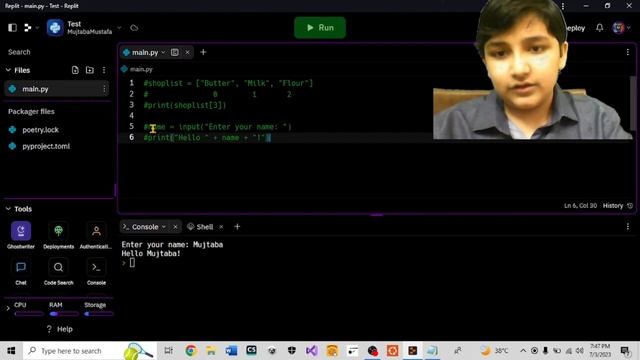Open Microsoft Word from the taskbar

click(231, 351)
